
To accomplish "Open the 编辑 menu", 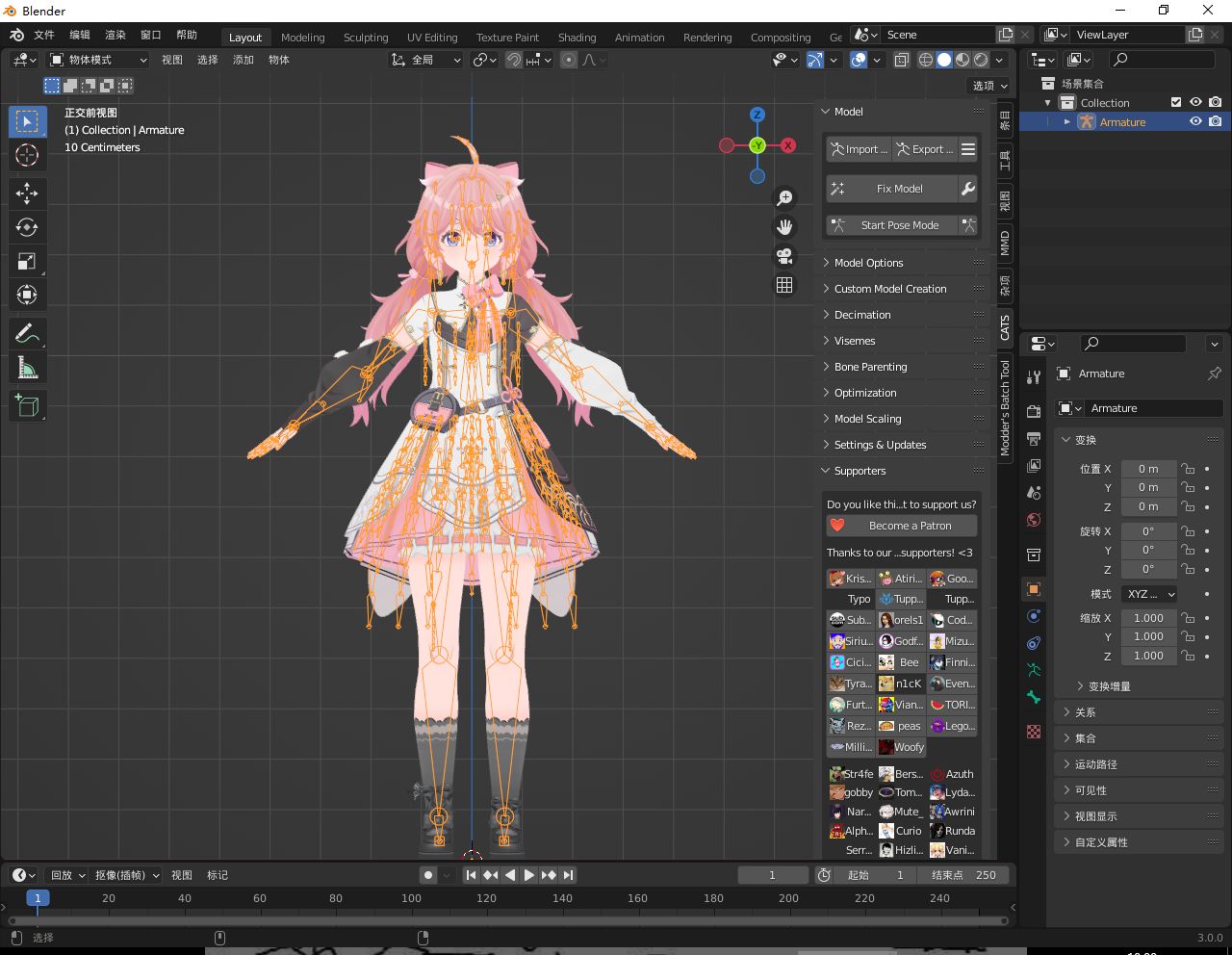I will (x=80, y=35).
